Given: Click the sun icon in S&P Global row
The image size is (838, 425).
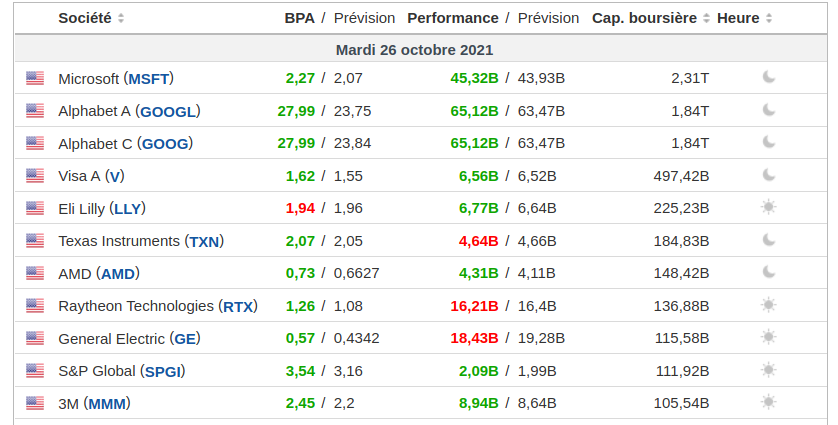Looking at the screenshot, I should (768, 370).
